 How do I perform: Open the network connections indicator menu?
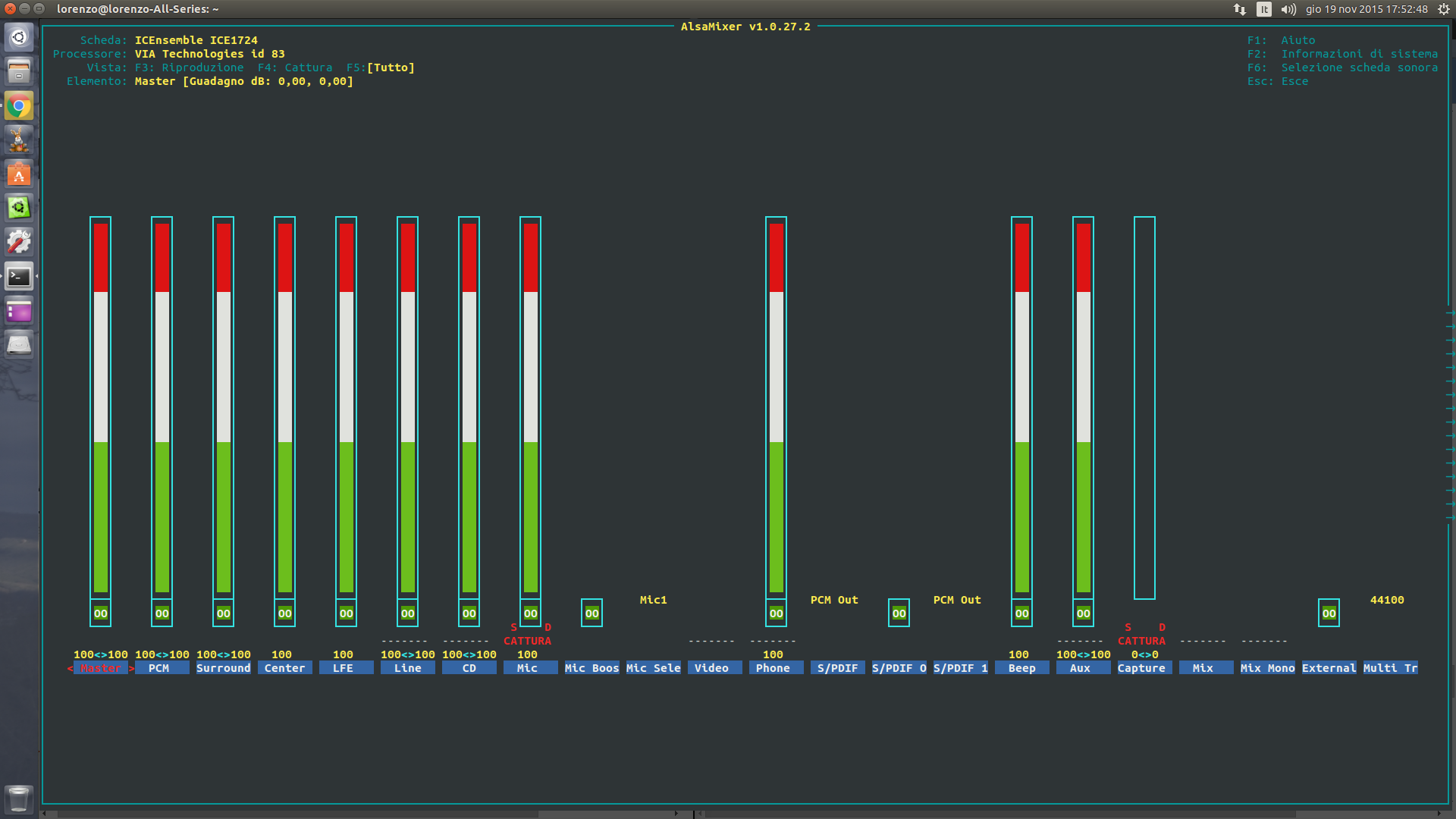pyautogui.click(x=1240, y=9)
